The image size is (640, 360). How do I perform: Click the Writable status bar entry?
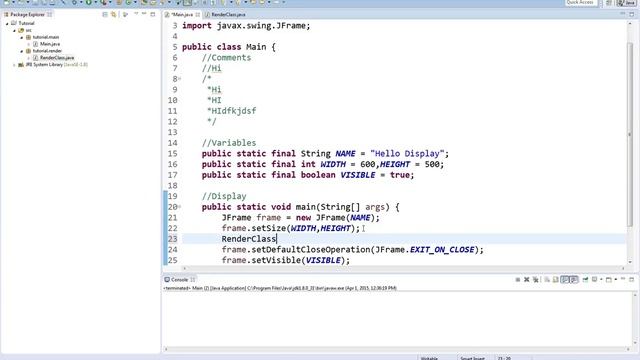click(x=429, y=358)
